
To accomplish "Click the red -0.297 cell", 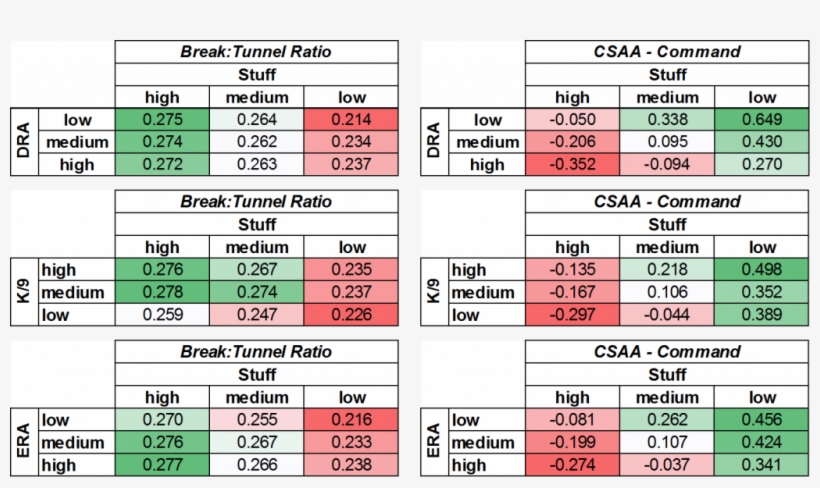I will tap(572, 315).
